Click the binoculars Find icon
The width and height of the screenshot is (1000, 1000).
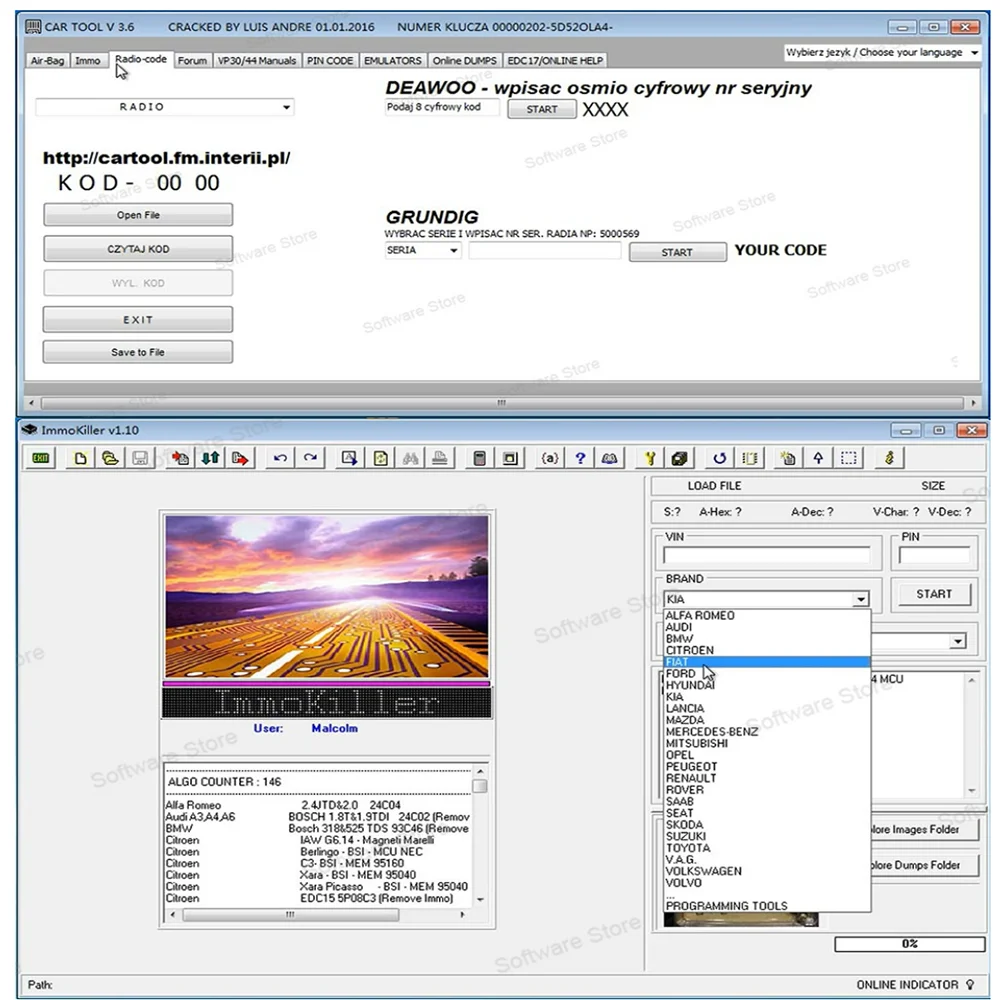tap(410, 458)
